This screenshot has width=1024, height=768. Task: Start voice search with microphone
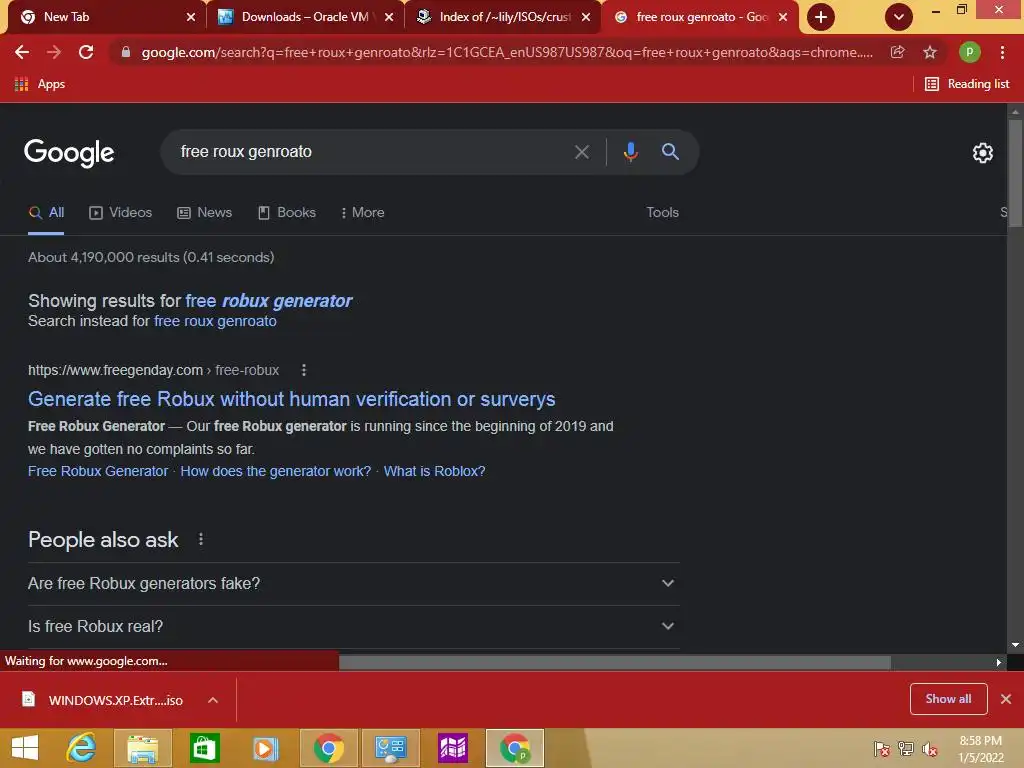pyautogui.click(x=630, y=152)
